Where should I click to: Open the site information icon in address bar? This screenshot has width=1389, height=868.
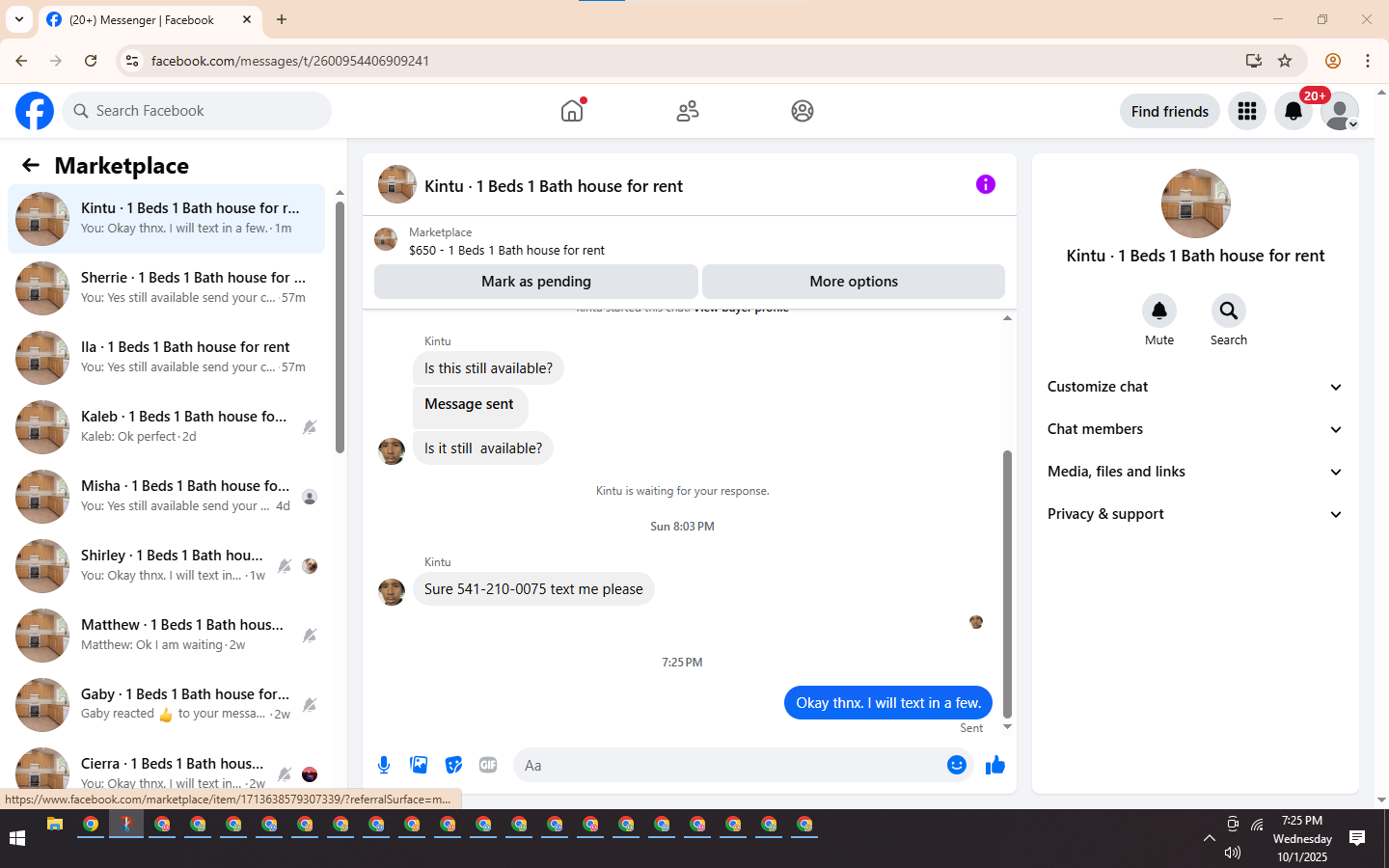pos(132,61)
